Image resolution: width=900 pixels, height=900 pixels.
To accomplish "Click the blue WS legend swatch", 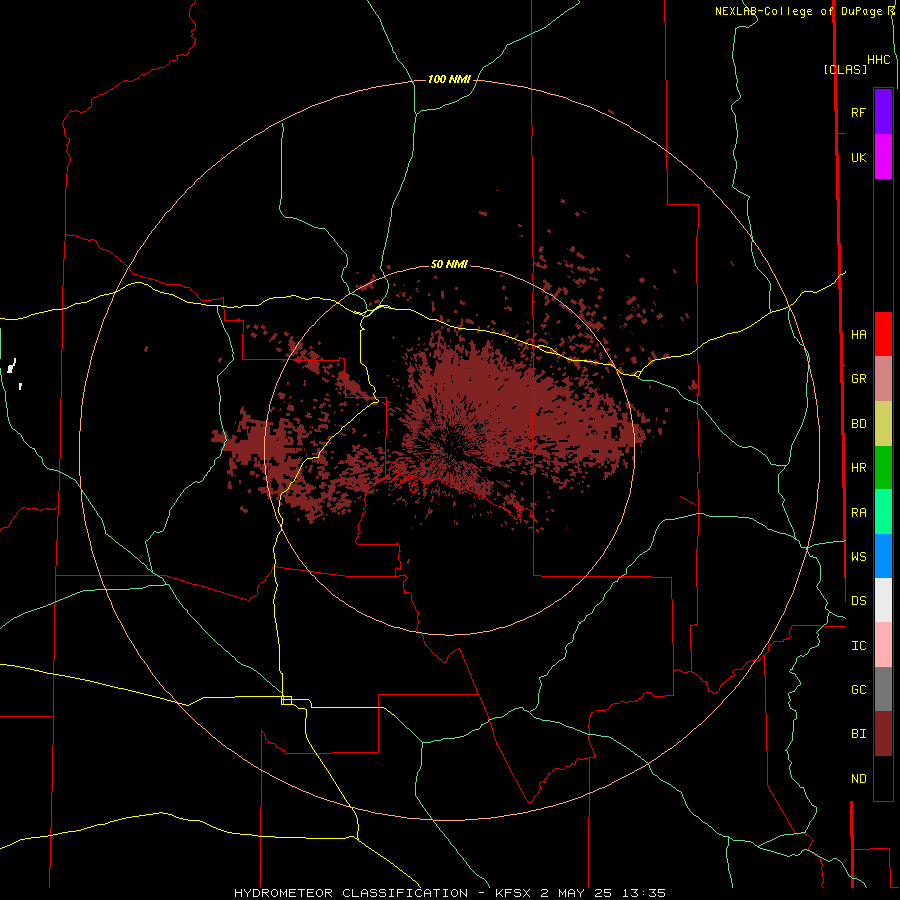I will tap(883, 556).
